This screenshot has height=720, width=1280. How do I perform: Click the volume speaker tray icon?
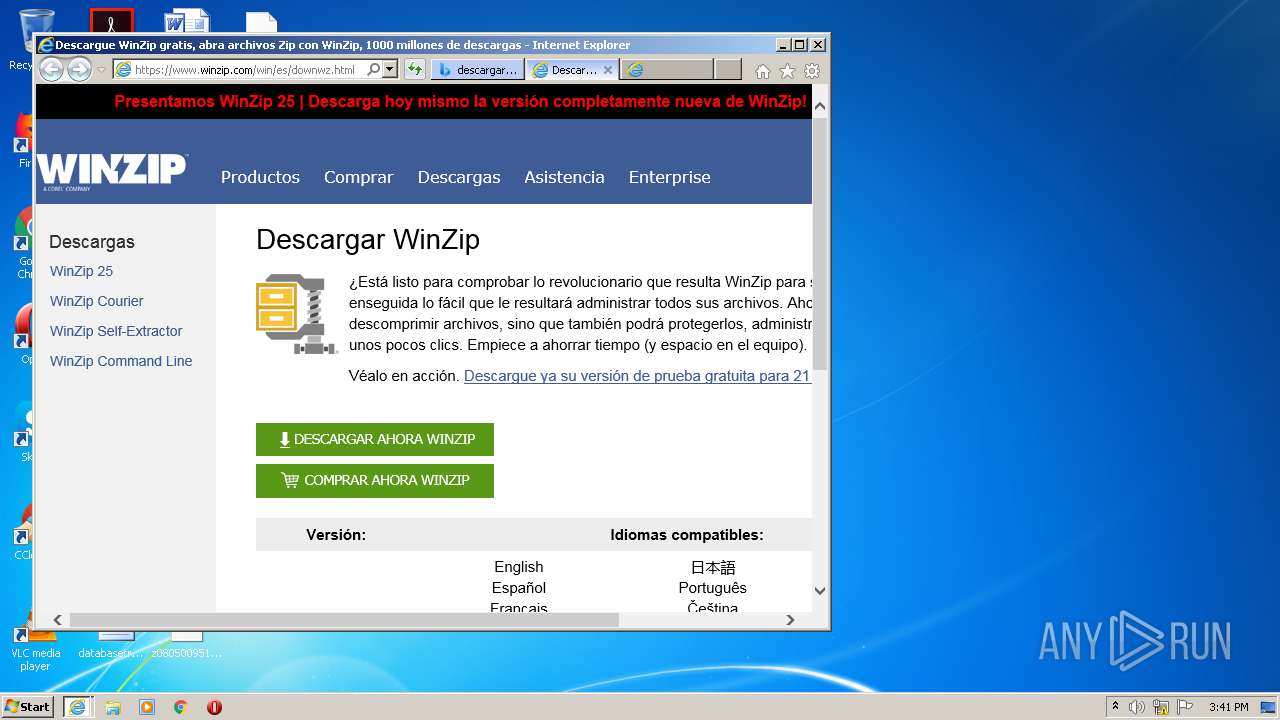point(1137,707)
